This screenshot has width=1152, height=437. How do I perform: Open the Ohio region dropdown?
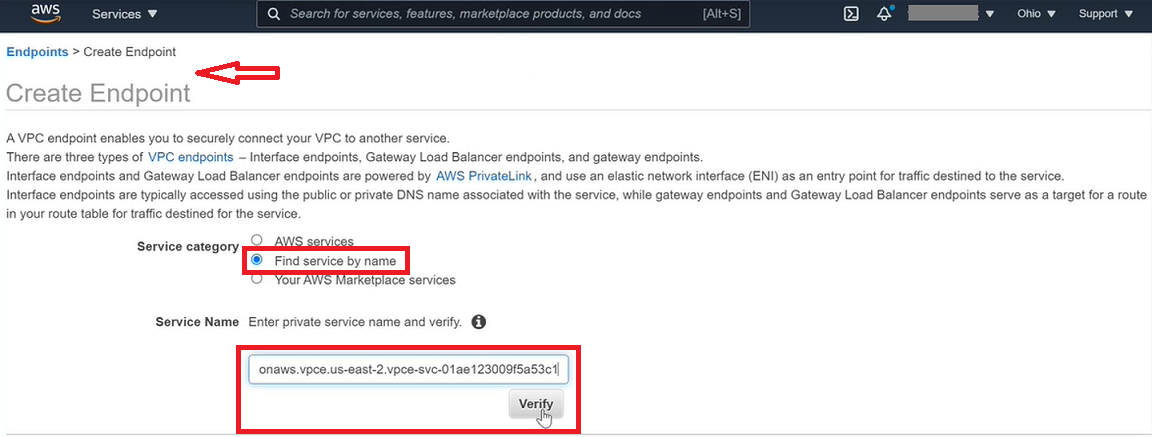click(x=1035, y=14)
